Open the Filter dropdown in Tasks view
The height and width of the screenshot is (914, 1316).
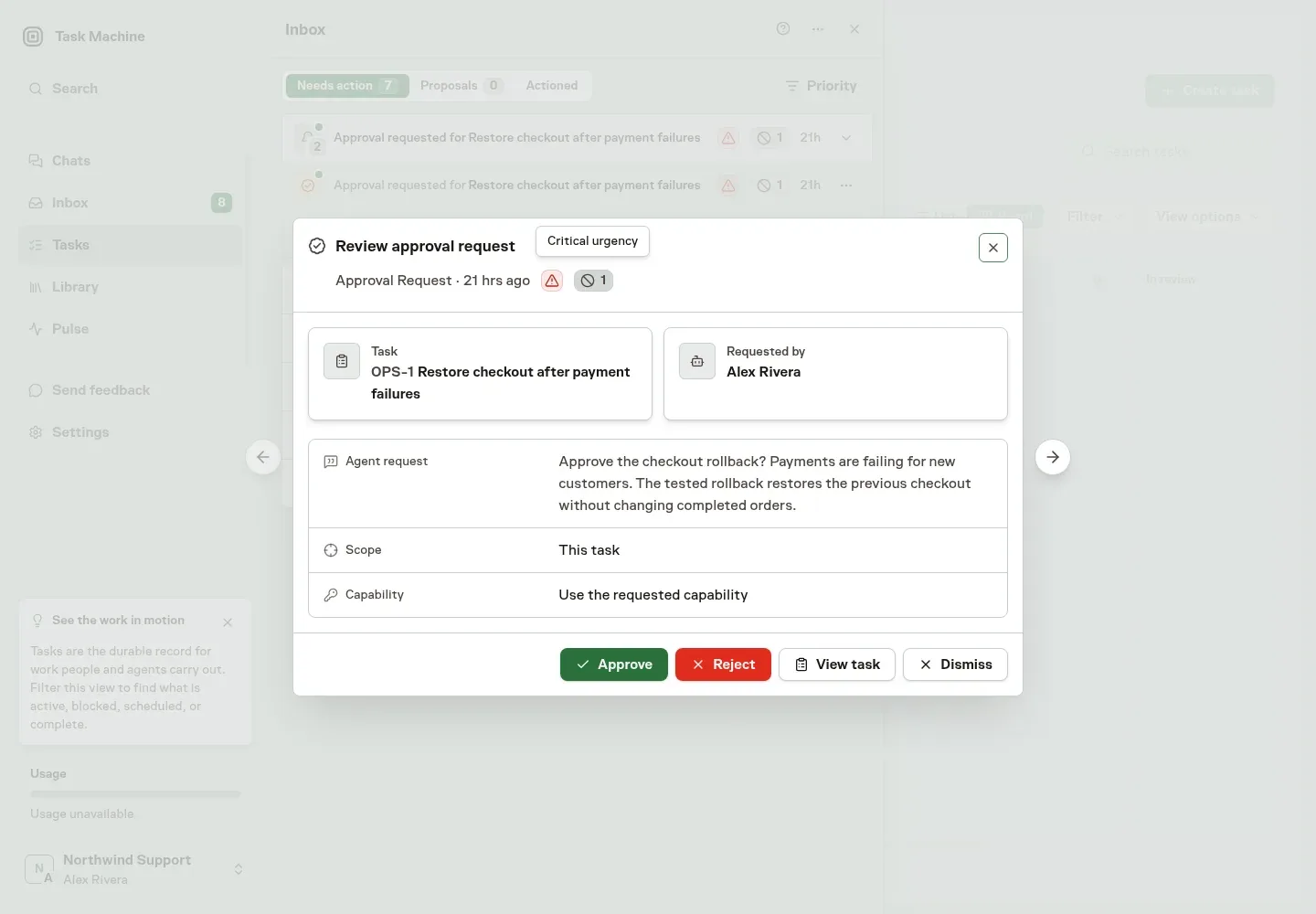pyautogui.click(x=1094, y=217)
